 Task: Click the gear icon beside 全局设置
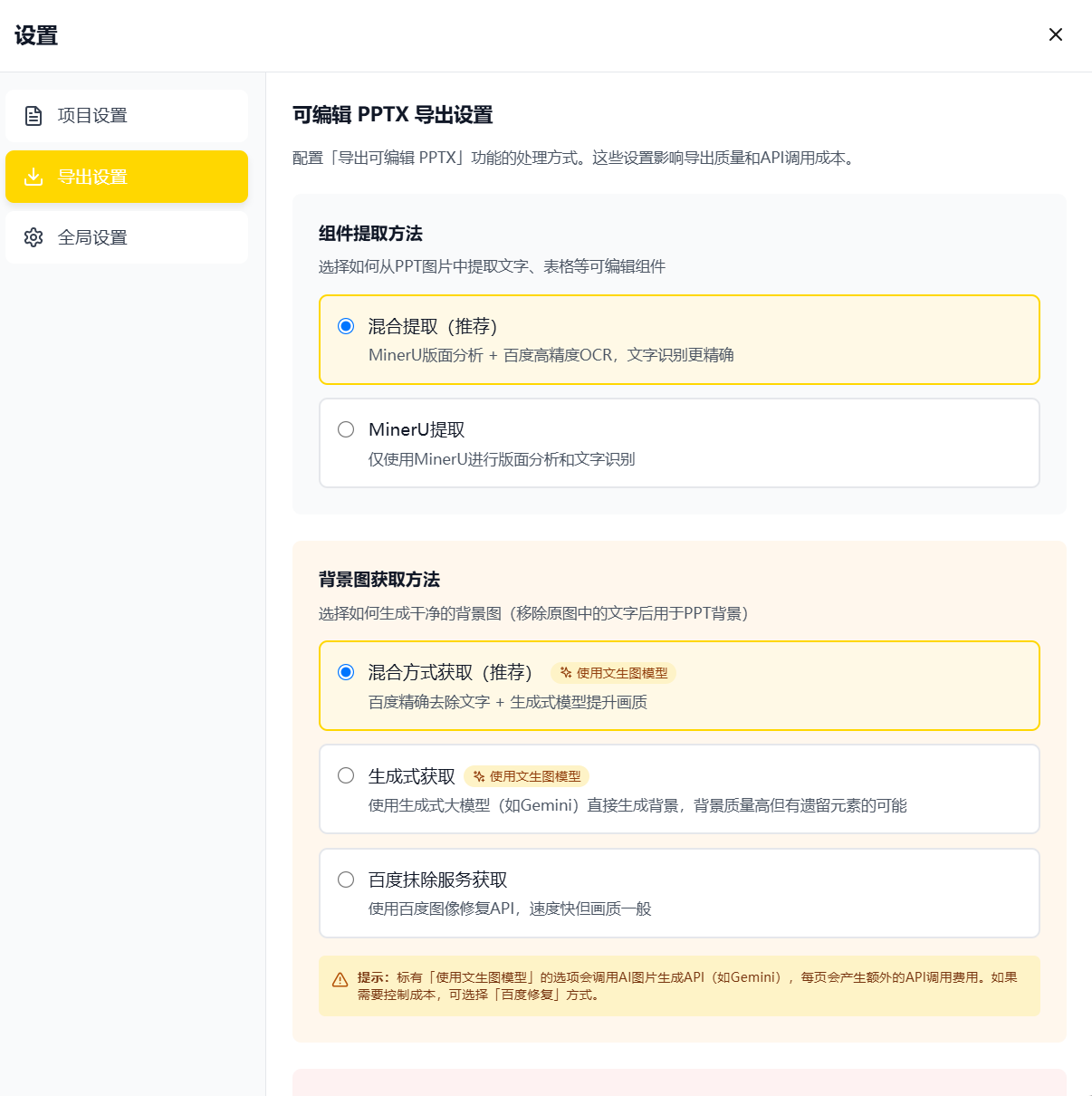pos(34,237)
